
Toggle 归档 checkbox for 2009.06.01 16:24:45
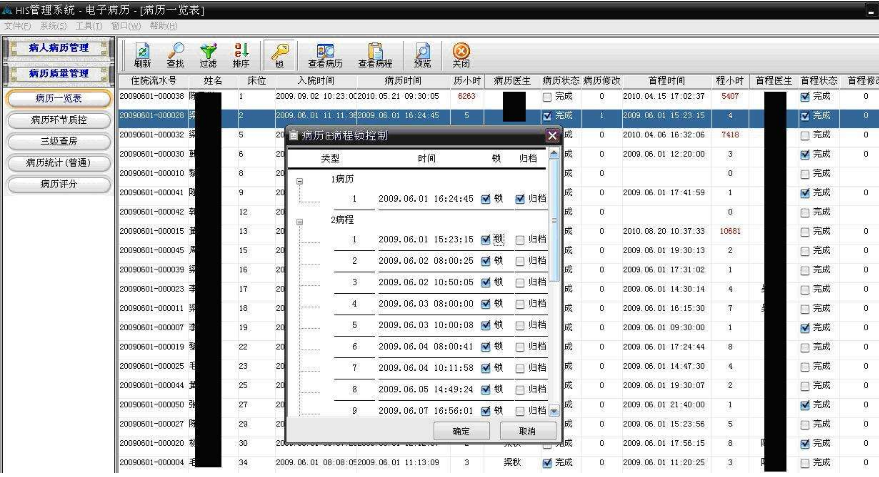pos(520,199)
